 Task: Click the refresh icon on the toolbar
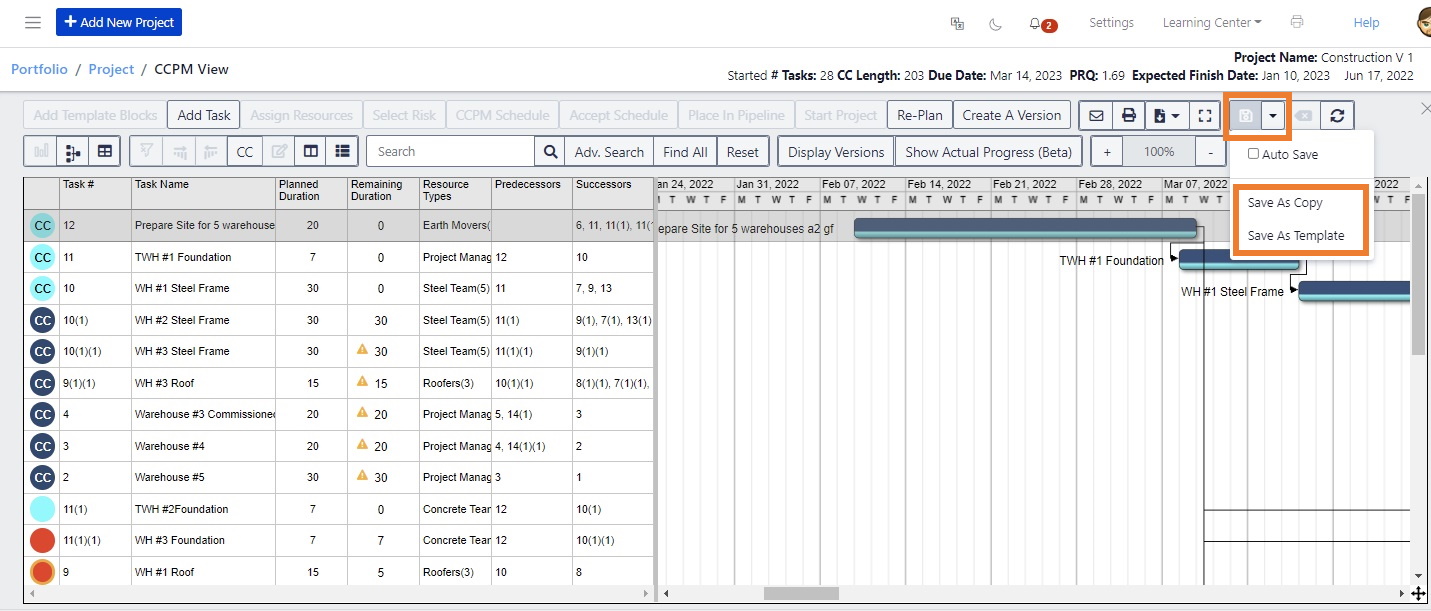[x=1337, y=115]
